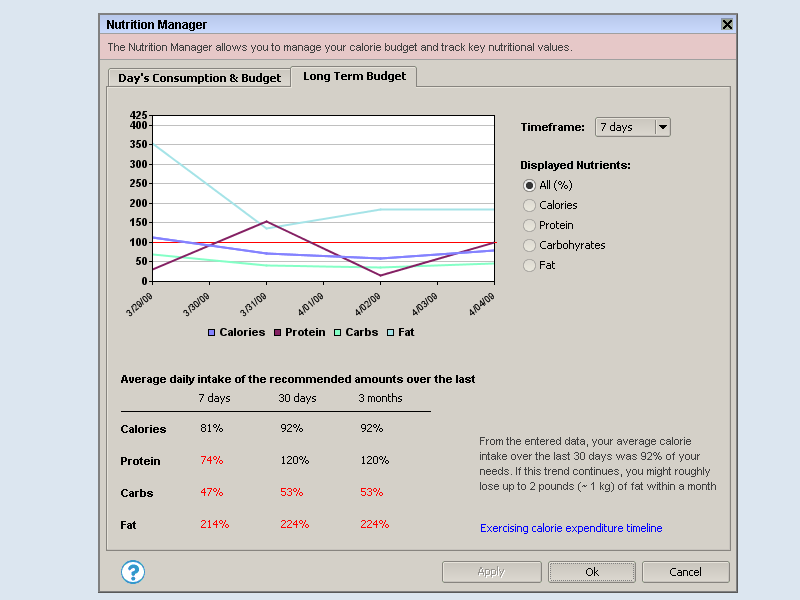This screenshot has width=800, height=600.
Task: Open Exercising calorie expenditure timeline link
Action: [571, 528]
